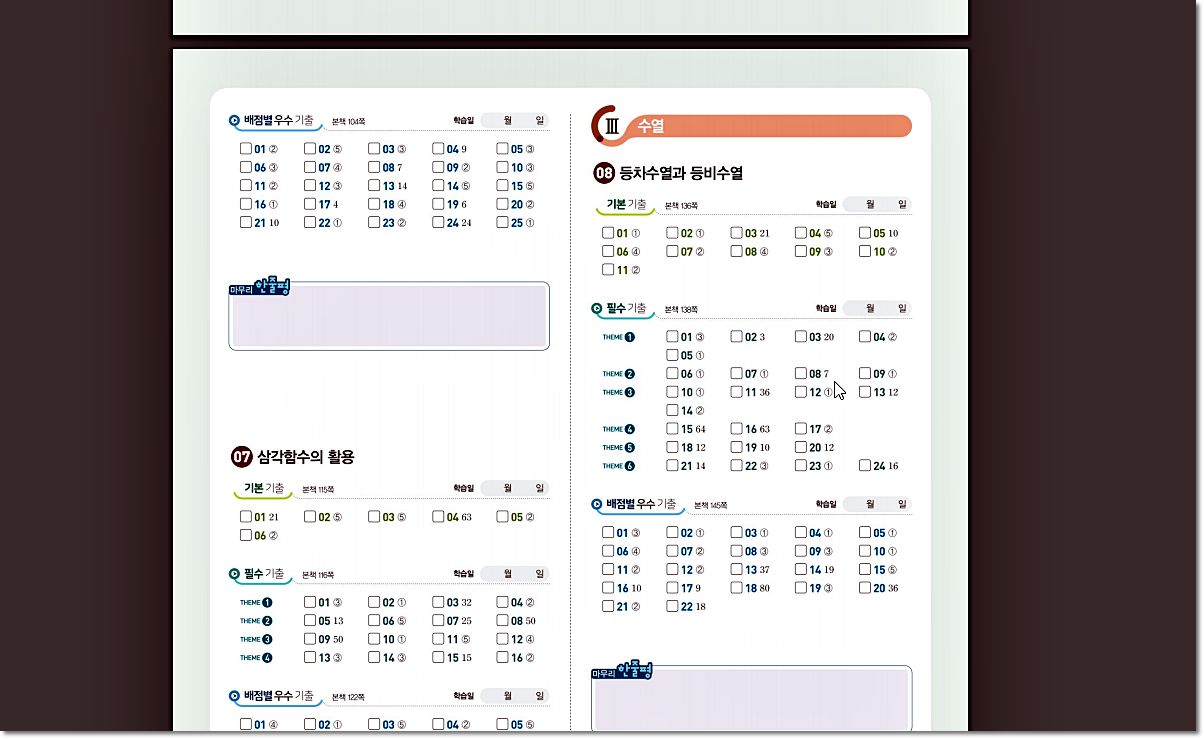Tick the checkbox for answer '18 80'
This screenshot has width=1204, height=739.
point(737,588)
